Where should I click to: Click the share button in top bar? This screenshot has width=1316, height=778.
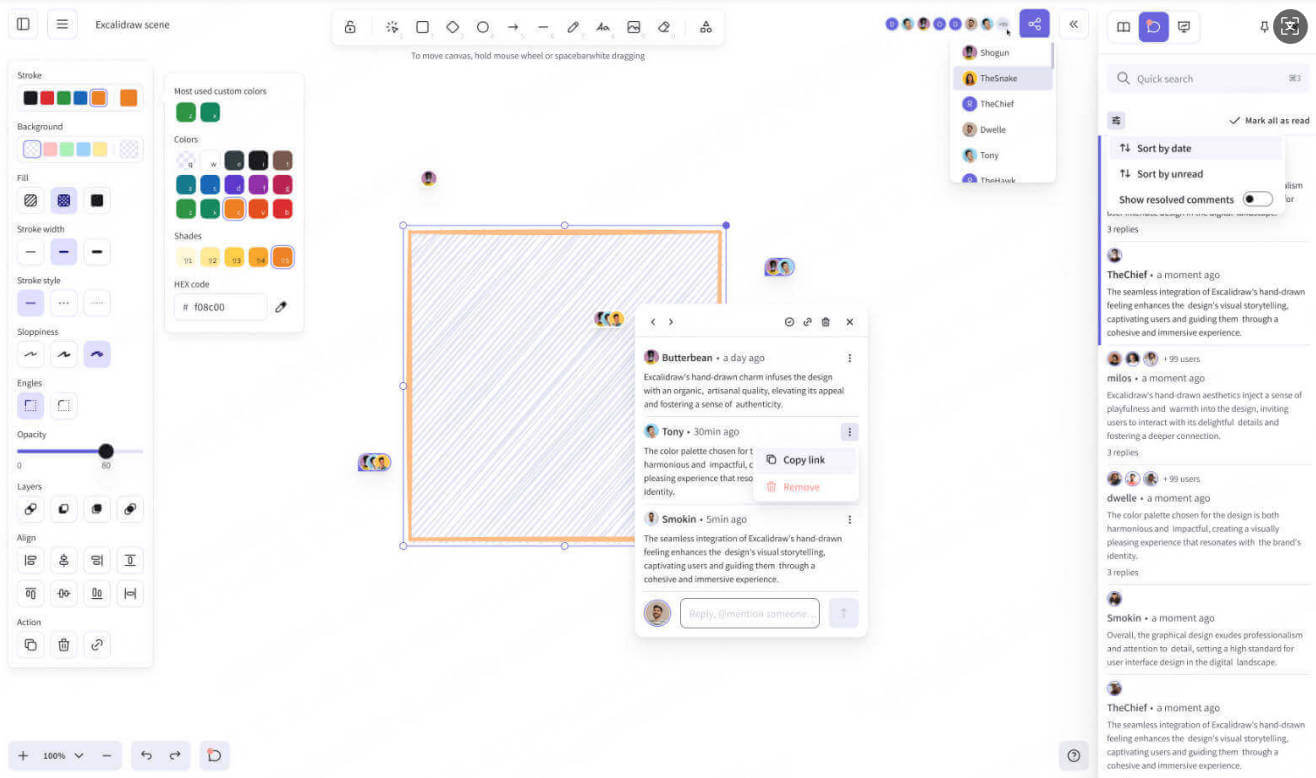click(x=1034, y=24)
